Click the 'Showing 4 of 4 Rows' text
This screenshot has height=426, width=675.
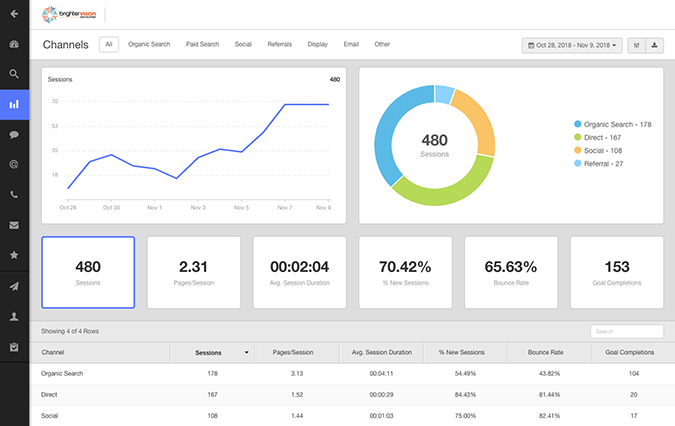tap(70, 331)
